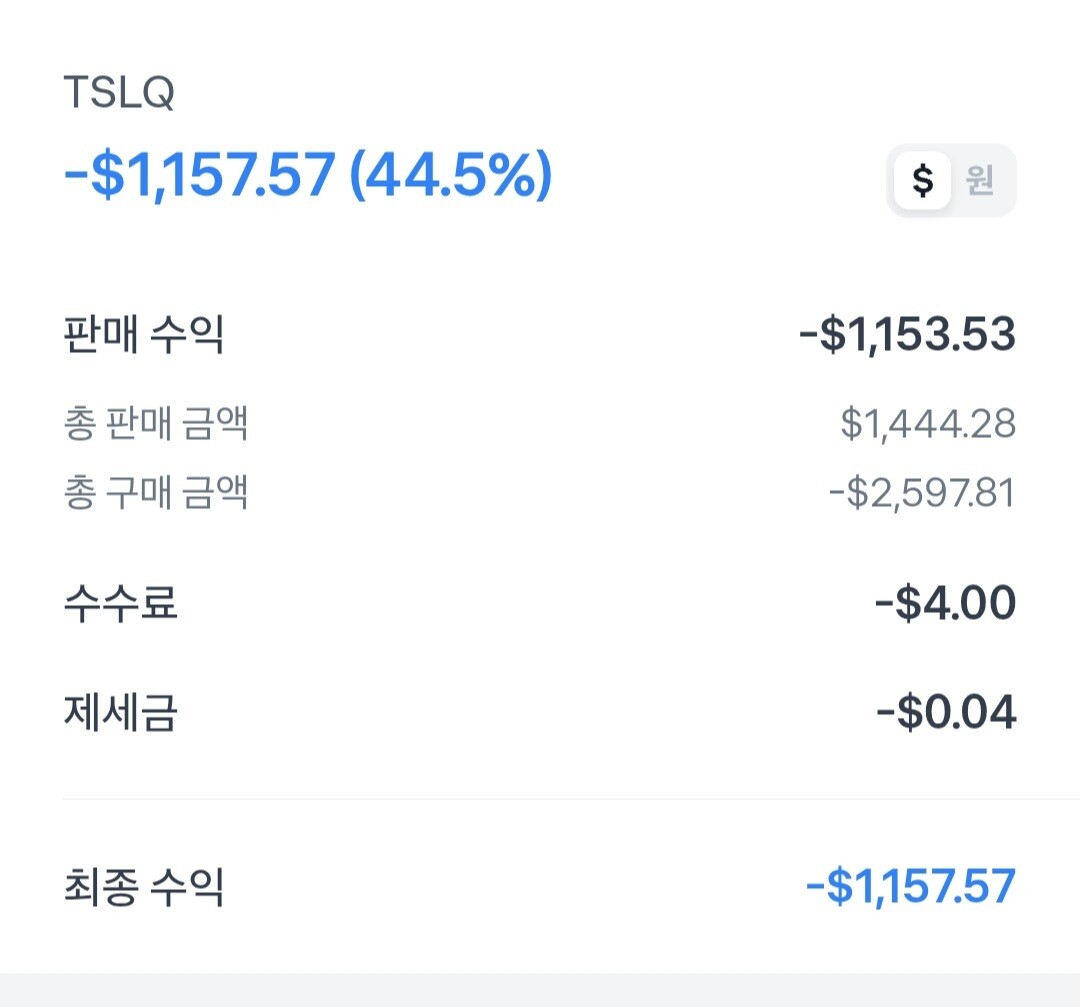Click the -$0.04 tax value

pos(946,712)
